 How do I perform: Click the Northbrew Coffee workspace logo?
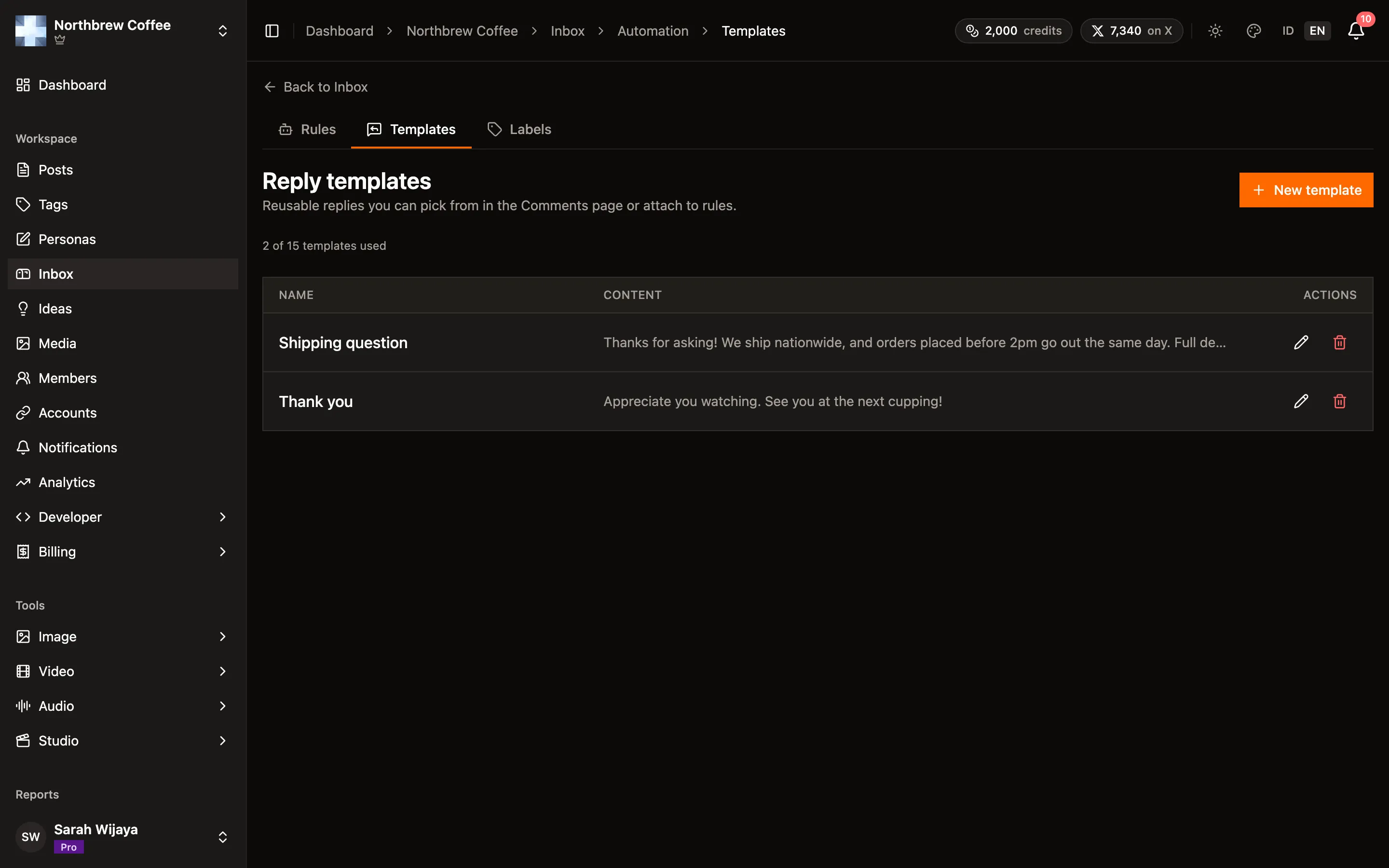31,31
